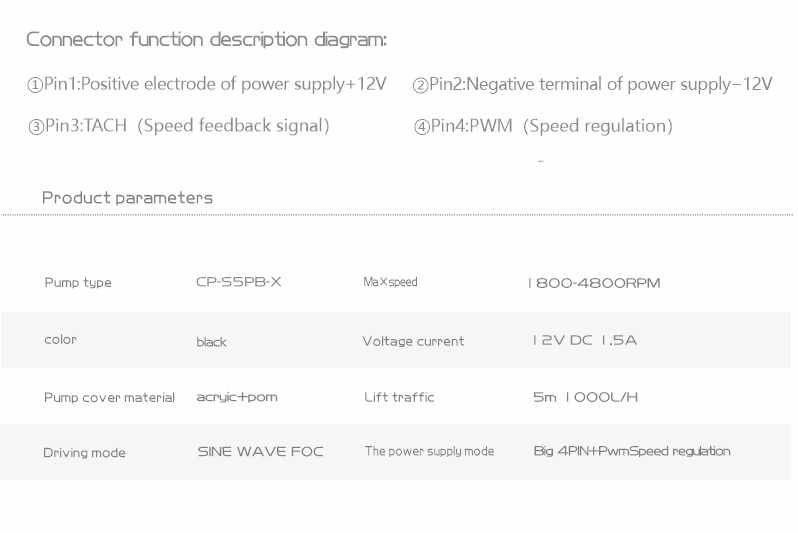
Task: Click the SINE WAVE FOC driving mode
Action: 261,452
